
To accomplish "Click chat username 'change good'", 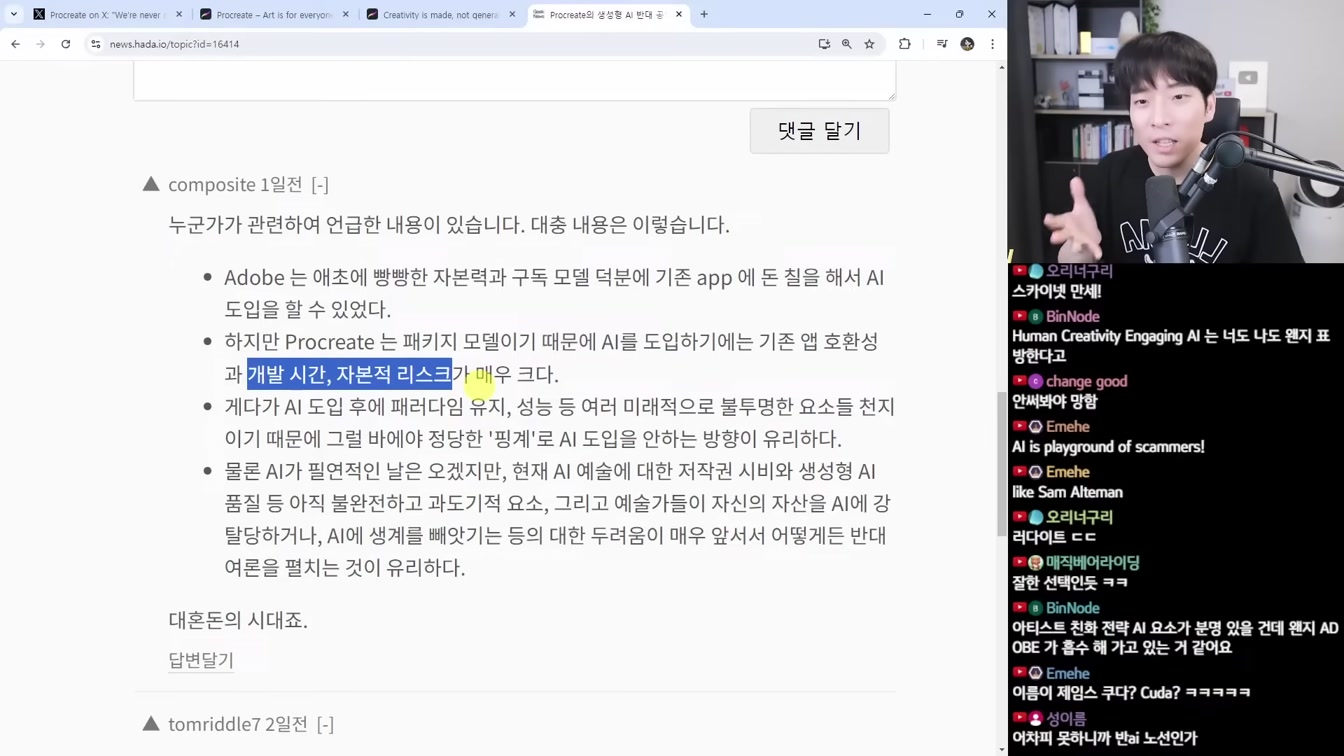I will click(x=1086, y=381).
